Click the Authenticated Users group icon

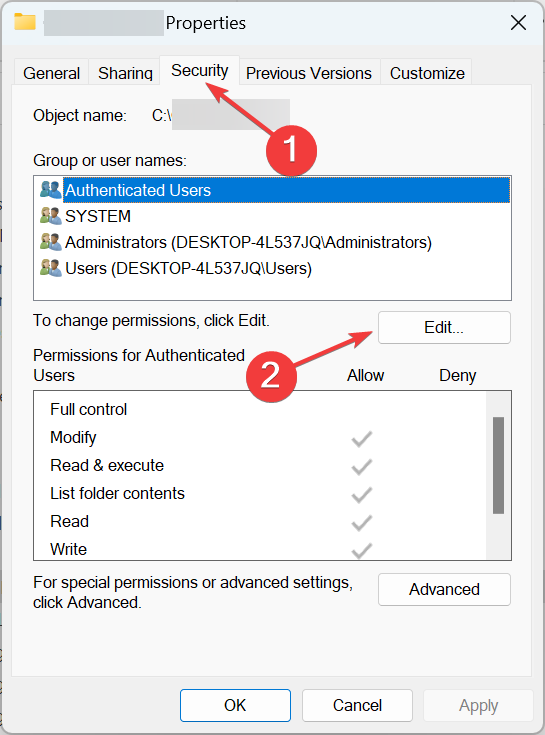tap(51, 190)
